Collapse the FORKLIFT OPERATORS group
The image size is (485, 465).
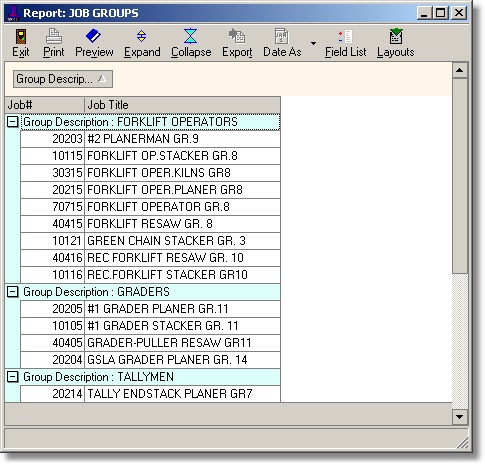13,122
